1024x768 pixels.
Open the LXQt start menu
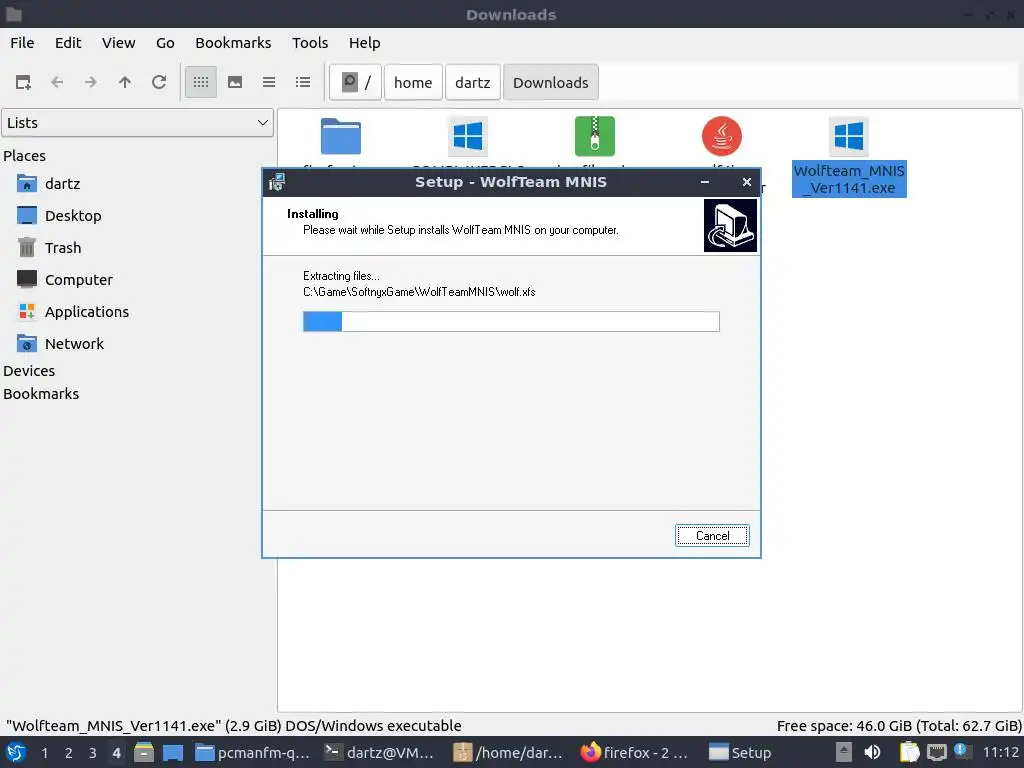(x=16, y=752)
